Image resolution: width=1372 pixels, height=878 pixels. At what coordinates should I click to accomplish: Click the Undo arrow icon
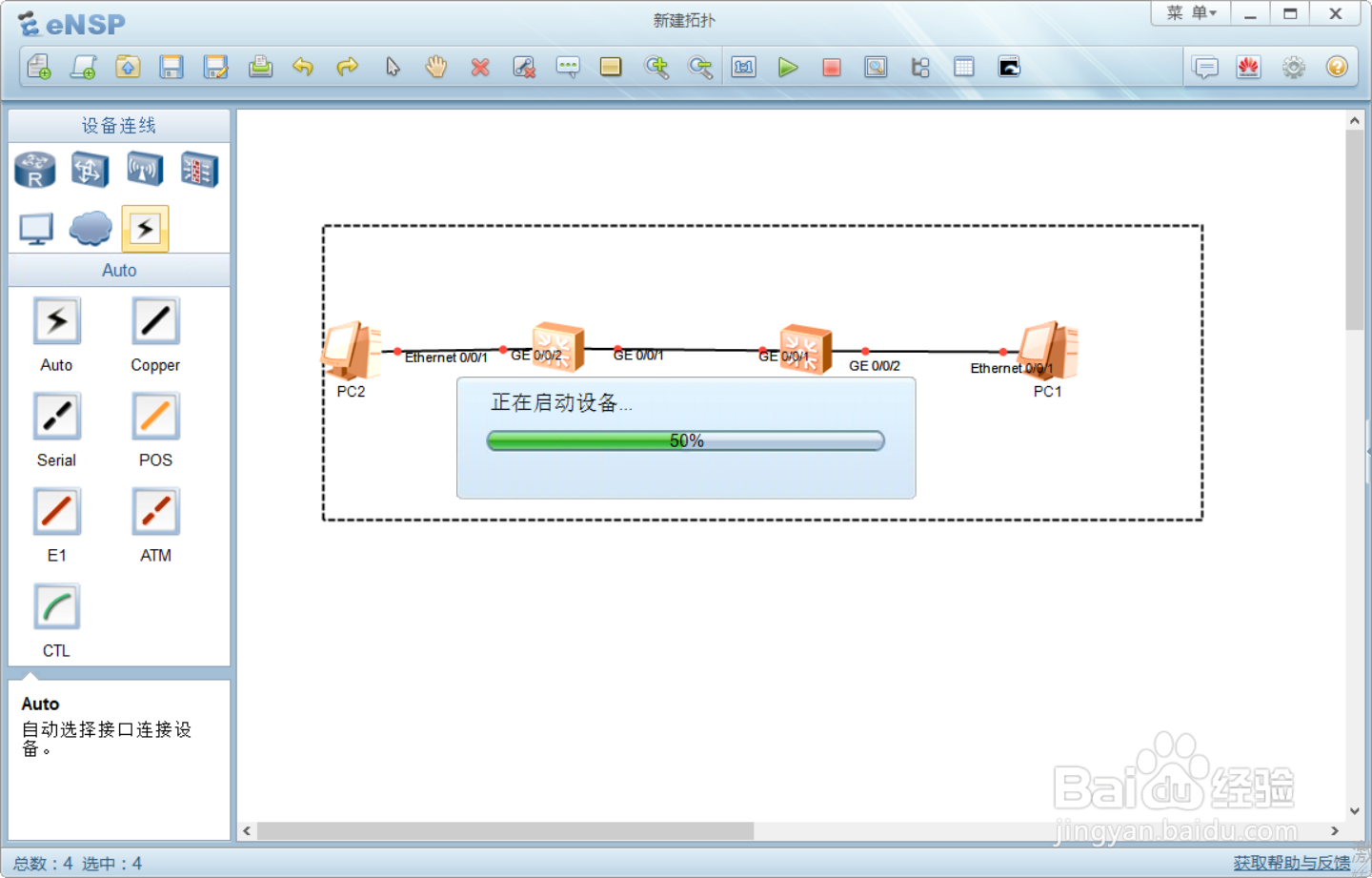[x=303, y=67]
